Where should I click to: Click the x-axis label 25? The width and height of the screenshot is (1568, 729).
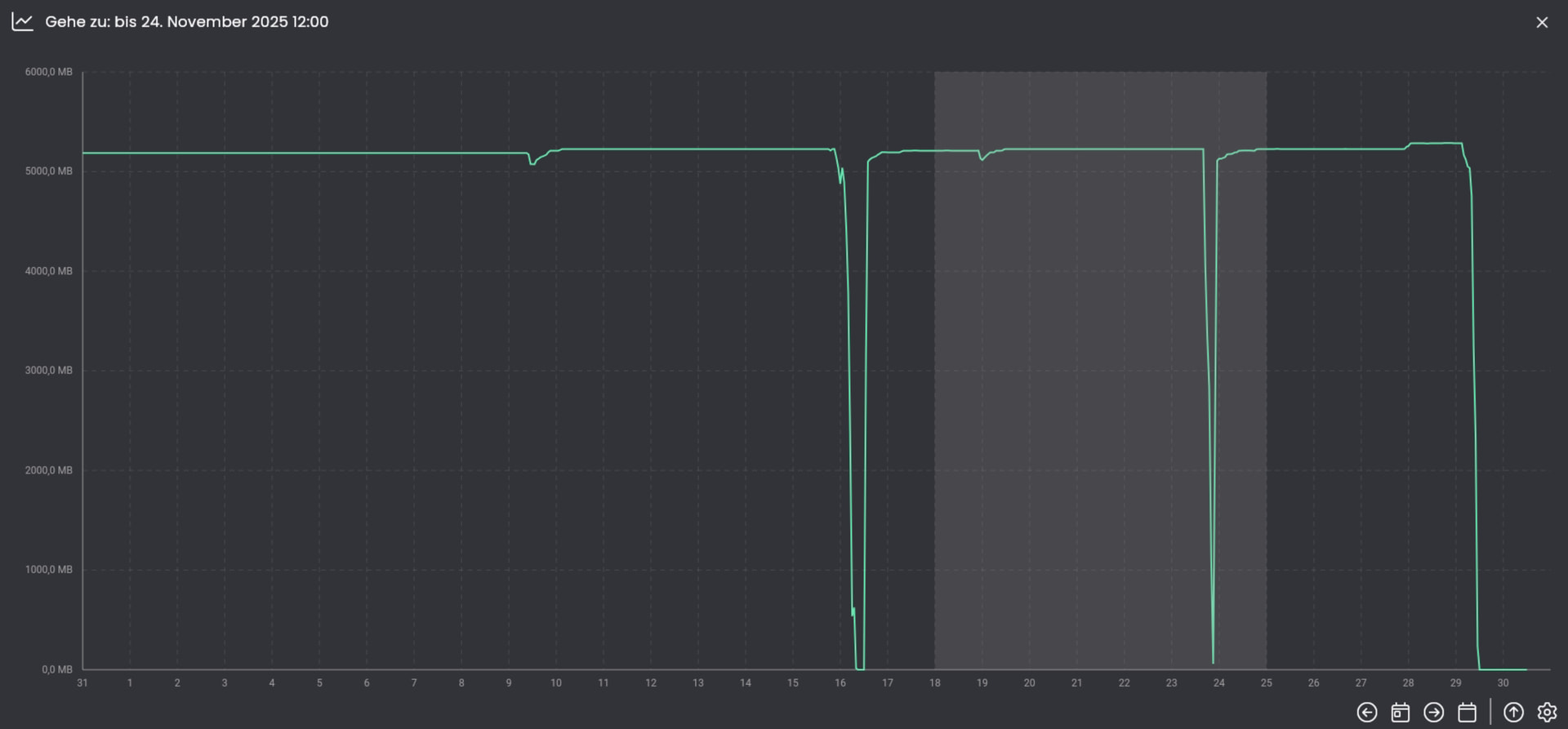(x=1266, y=683)
